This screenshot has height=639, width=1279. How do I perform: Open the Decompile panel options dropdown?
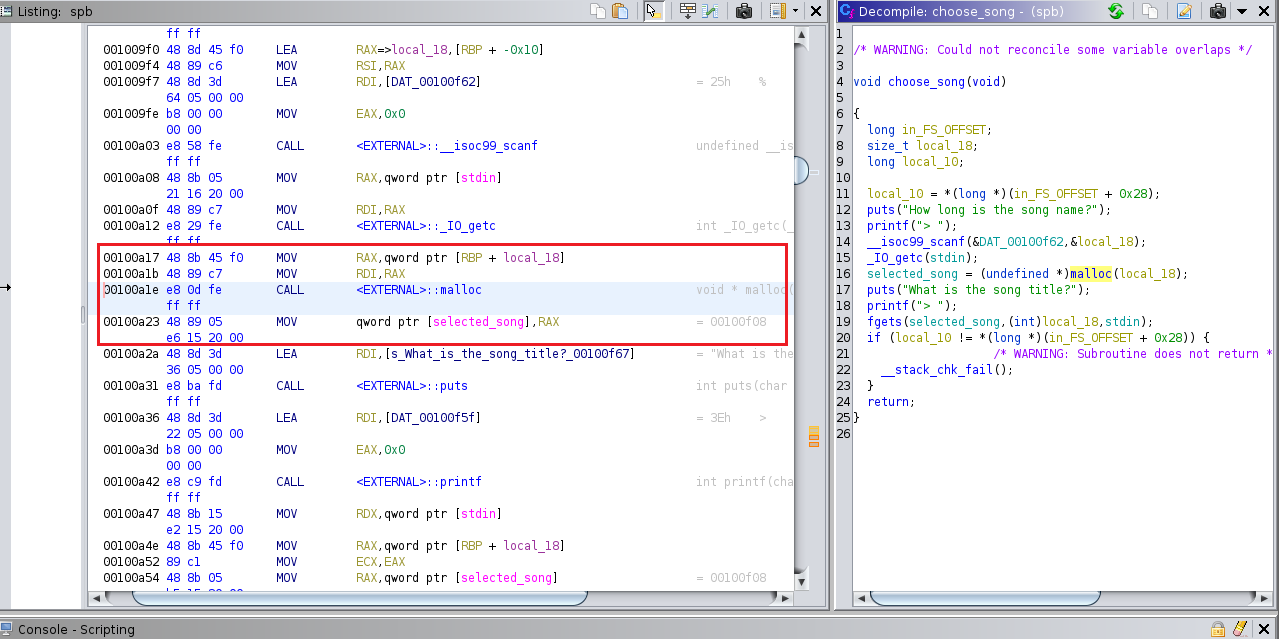(1242, 11)
